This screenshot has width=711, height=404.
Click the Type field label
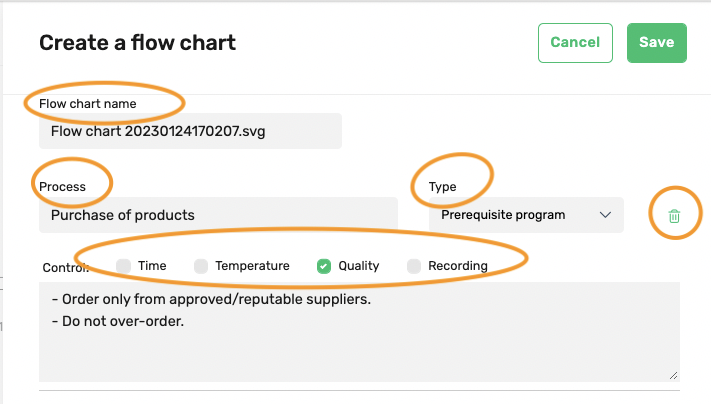point(443,187)
